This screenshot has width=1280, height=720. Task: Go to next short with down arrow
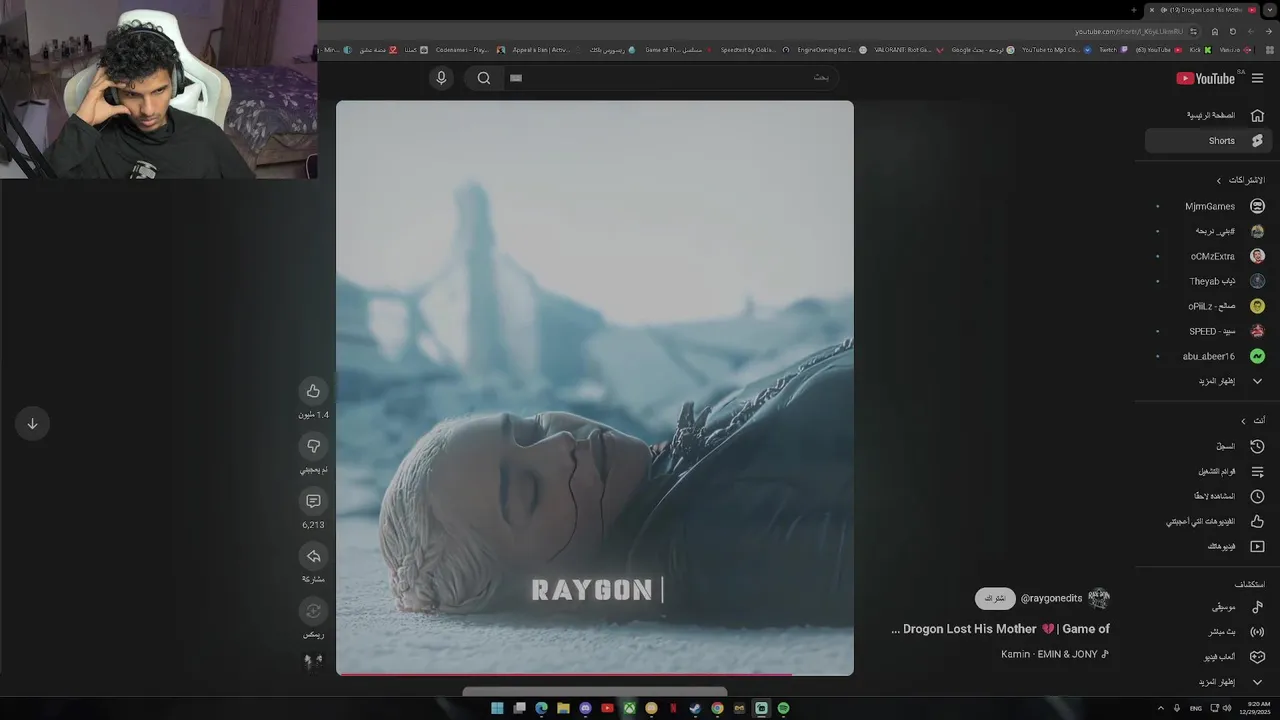click(x=32, y=424)
